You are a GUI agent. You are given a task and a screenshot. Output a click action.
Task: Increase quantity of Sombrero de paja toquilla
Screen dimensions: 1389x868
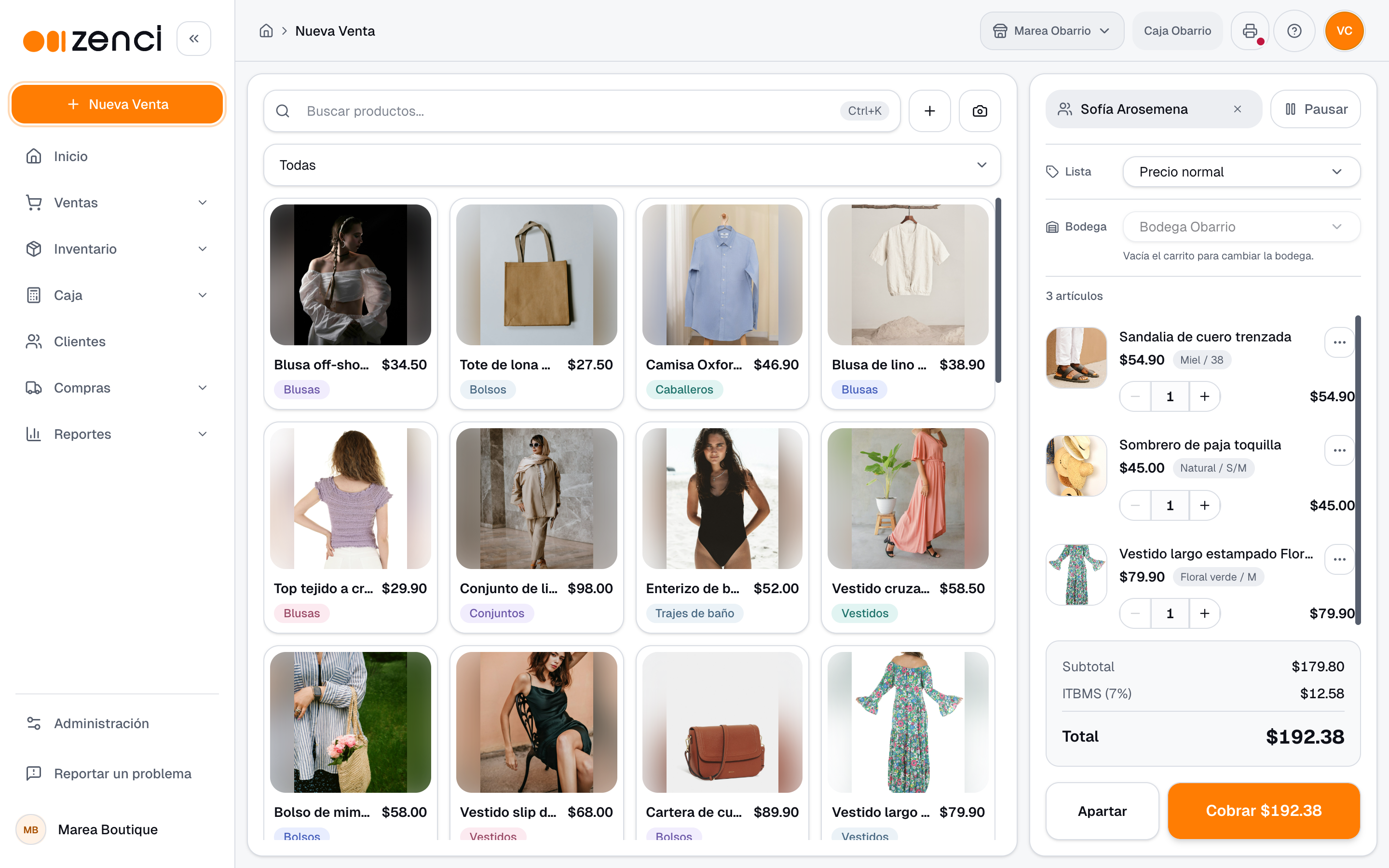click(x=1204, y=506)
